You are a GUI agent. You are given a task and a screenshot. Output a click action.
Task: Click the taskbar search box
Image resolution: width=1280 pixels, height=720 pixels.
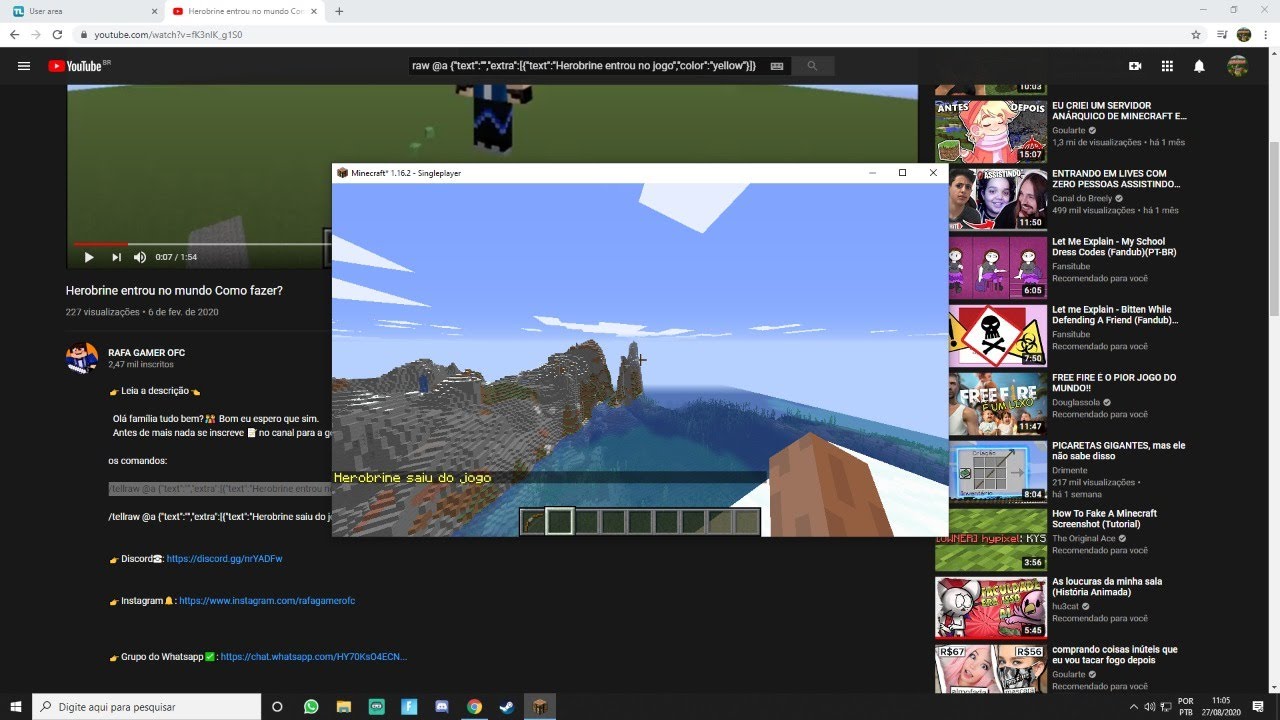tap(146, 707)
